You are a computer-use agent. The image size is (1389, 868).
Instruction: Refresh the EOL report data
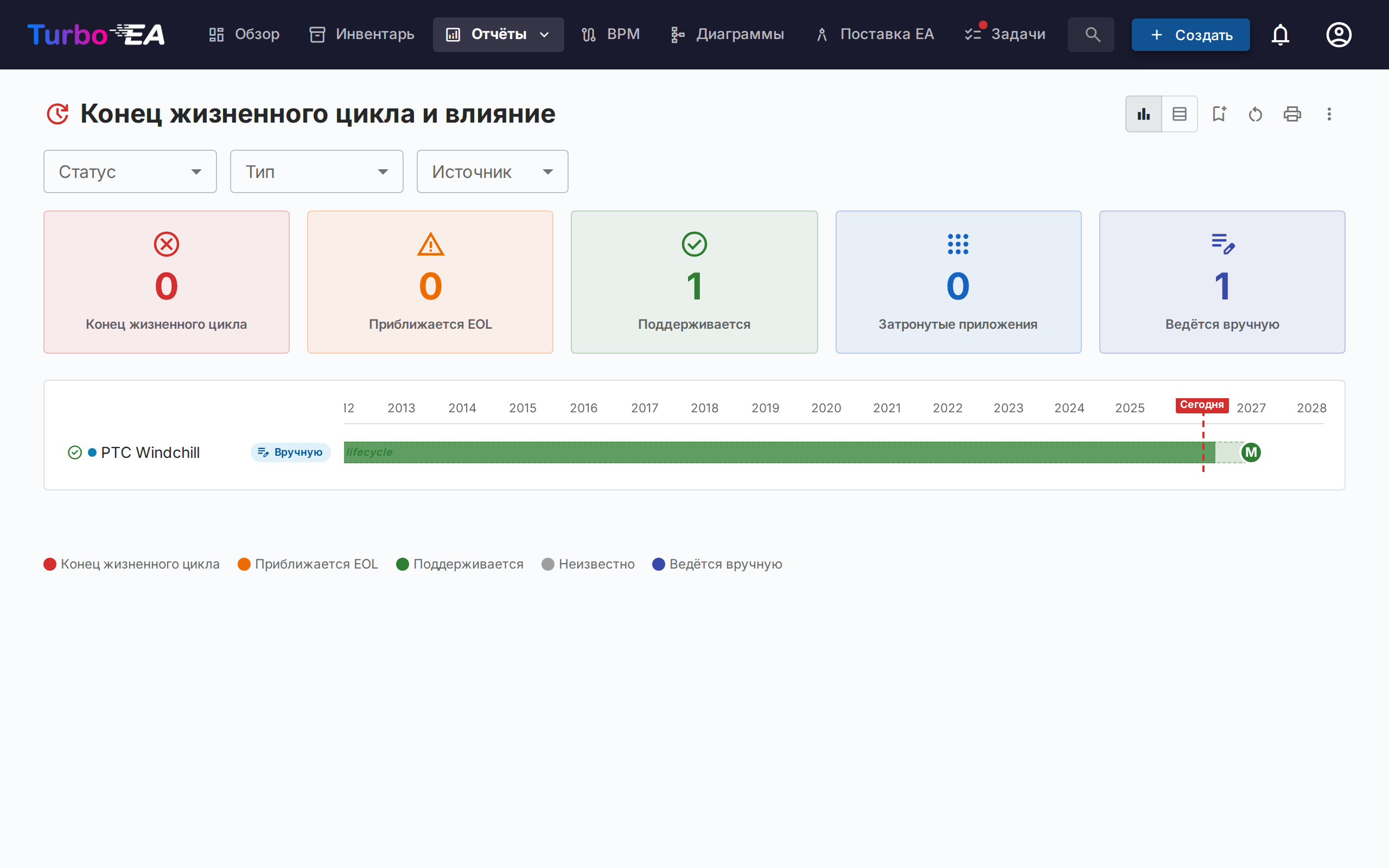point(1256,114)
